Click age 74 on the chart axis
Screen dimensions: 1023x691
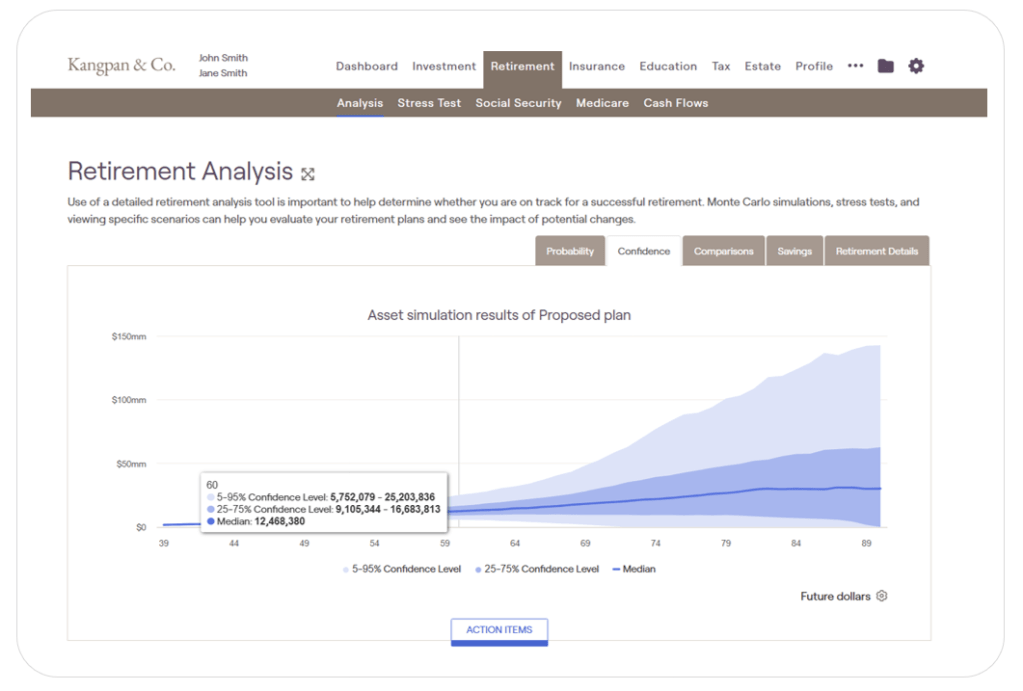point(655,544)
